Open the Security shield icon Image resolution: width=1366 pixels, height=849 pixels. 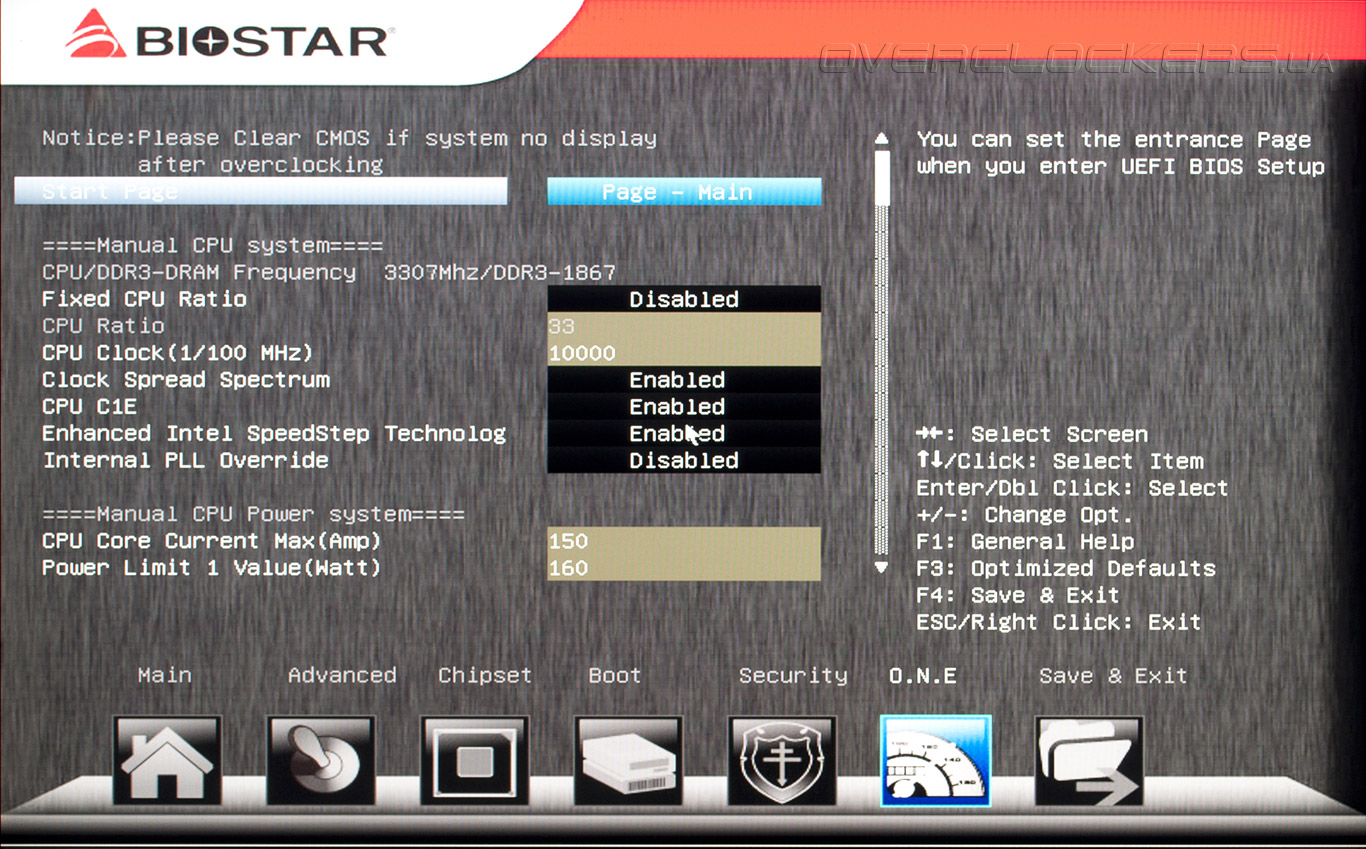pos(782,761)
